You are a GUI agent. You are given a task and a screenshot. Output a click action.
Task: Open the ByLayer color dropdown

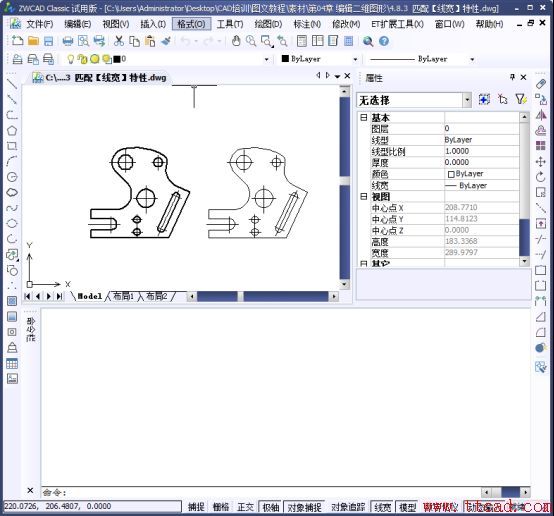click(320, 59)
